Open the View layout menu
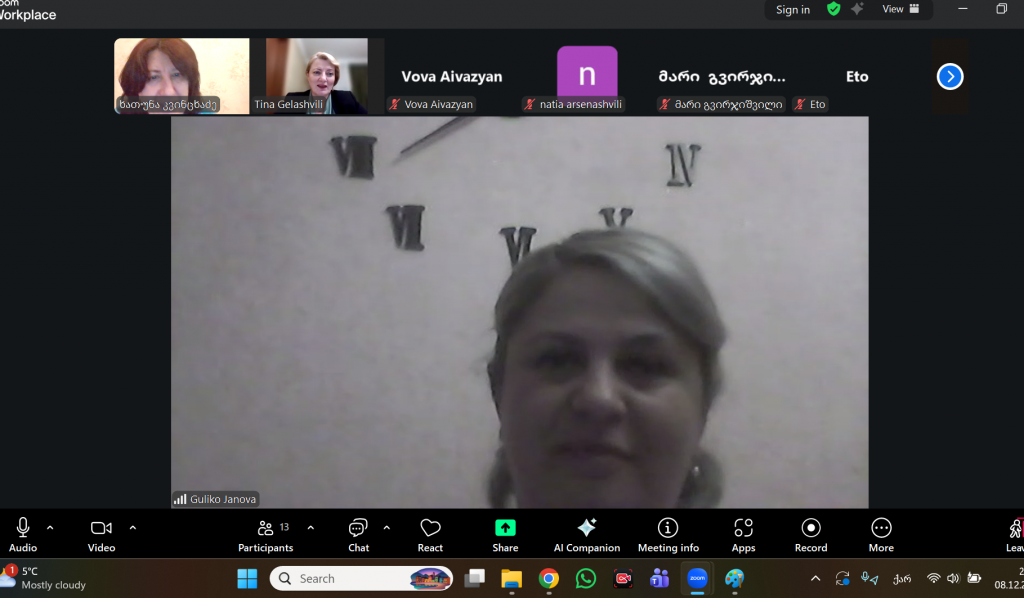Viewport: 1024px width, 598px height. point(900,9)
